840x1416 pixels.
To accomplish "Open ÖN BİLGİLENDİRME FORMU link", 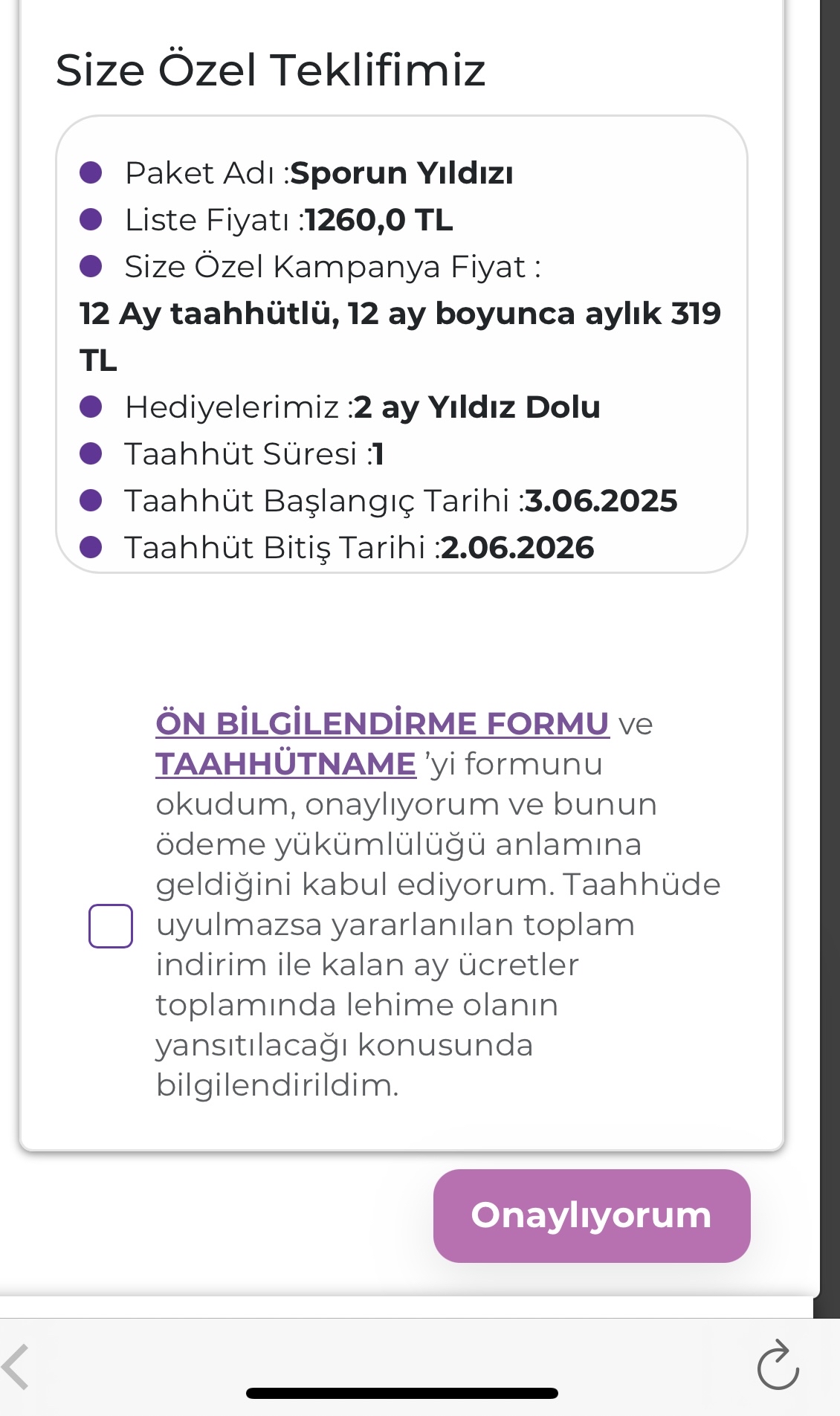I will tap(382, 723).
